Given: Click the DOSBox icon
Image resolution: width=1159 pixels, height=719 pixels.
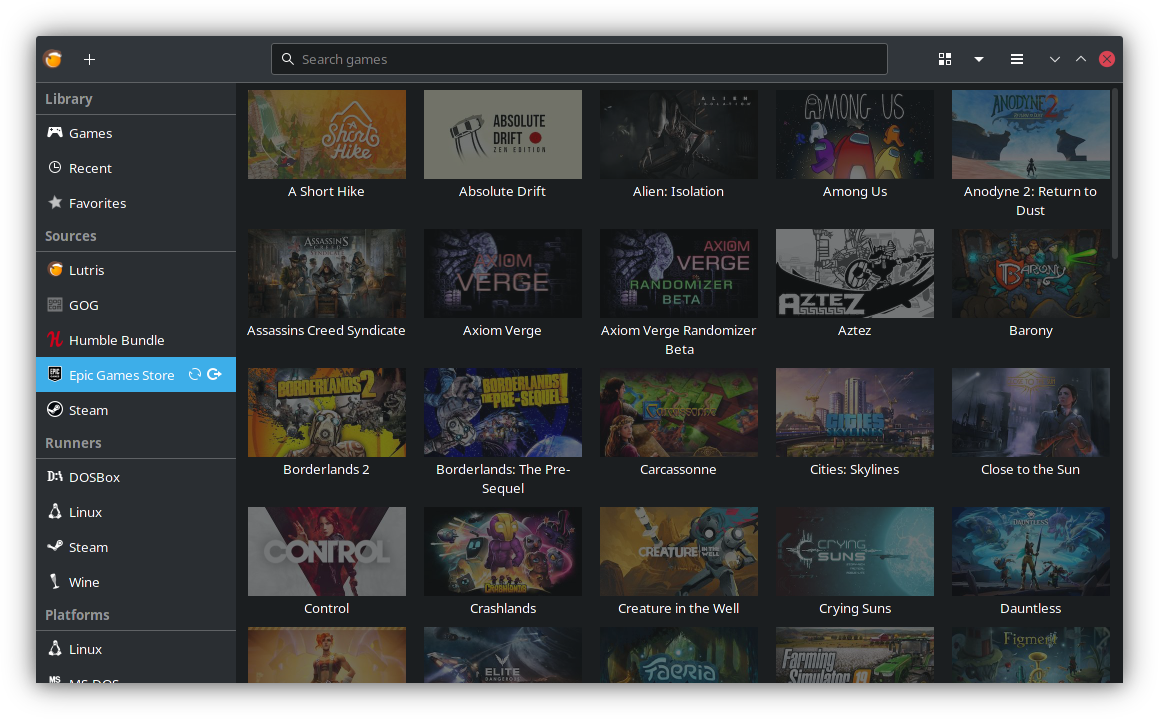Looking at the screenshot, I should pos(55,476).
